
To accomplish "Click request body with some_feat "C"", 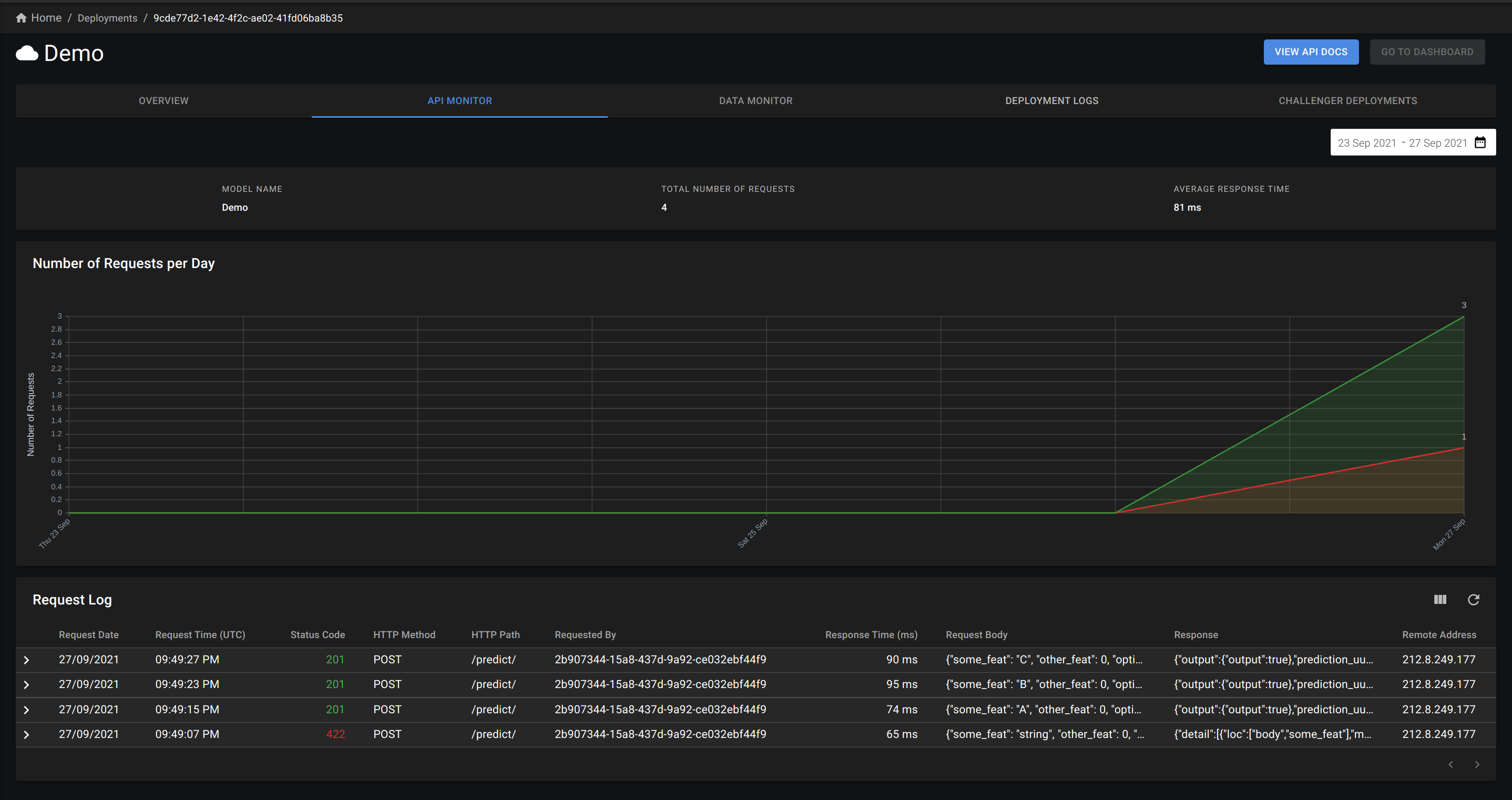I will pyautogui.click(x=1044, y=660).
